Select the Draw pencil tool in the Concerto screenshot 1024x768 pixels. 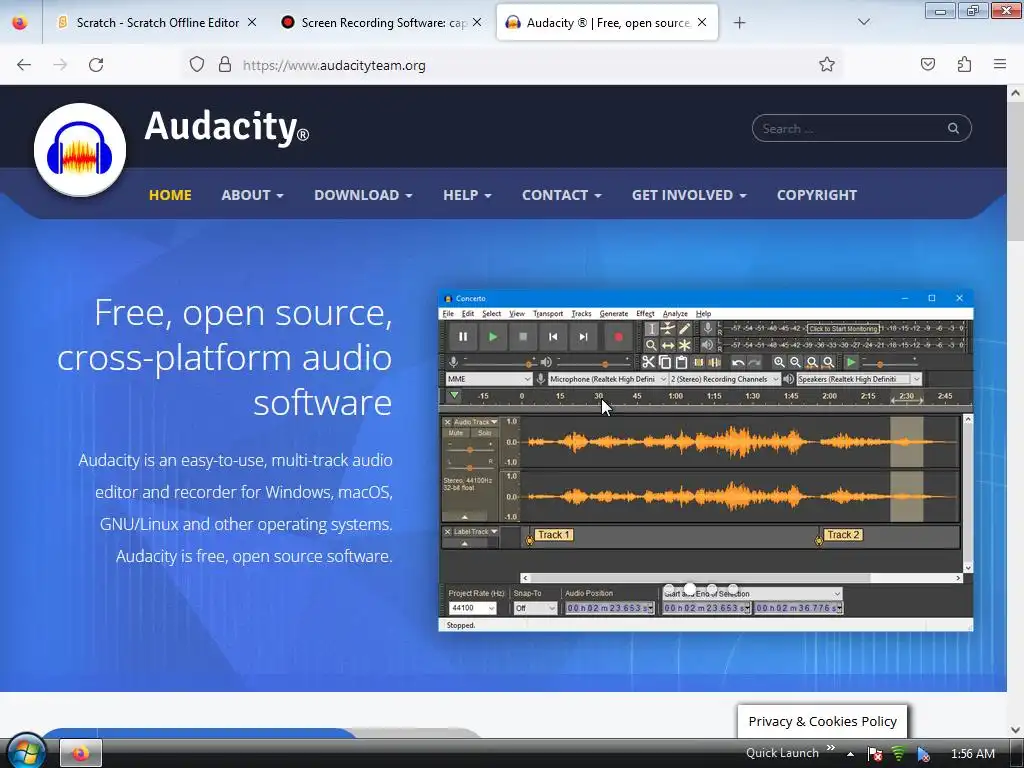click(684, 328)
